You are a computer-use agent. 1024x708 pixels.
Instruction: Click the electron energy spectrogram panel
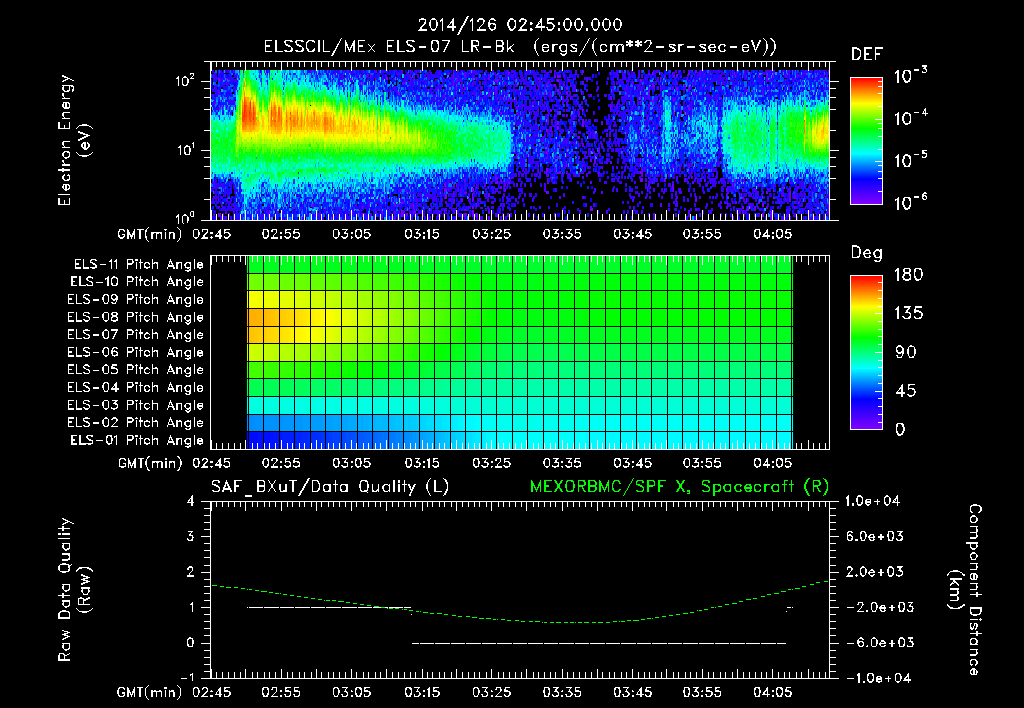520,141
